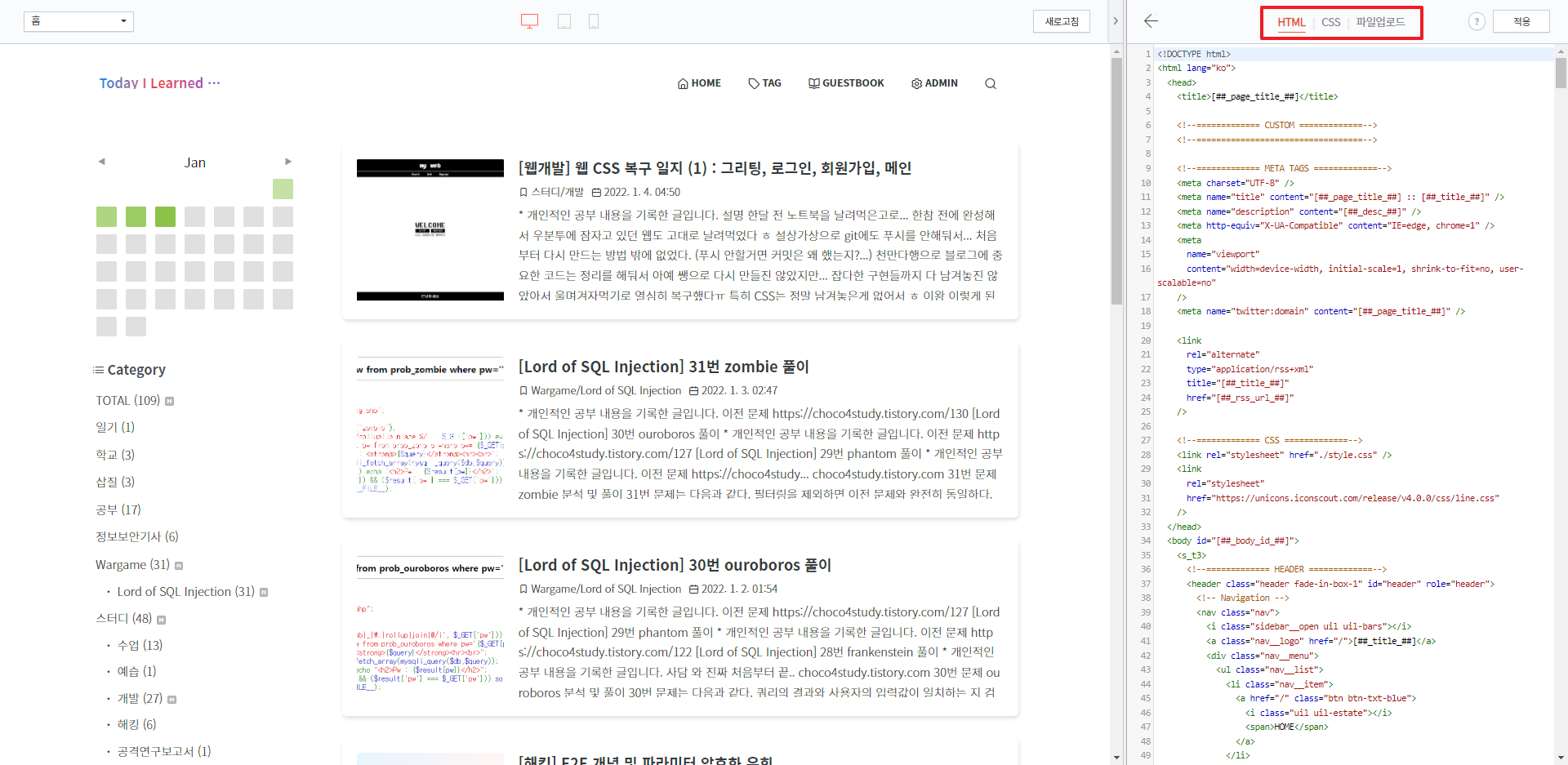This screenshot has width=1568, height=765.
Task: Open thumbnail of the CSS 복구 일지 post
Action: tap(430, 230)
